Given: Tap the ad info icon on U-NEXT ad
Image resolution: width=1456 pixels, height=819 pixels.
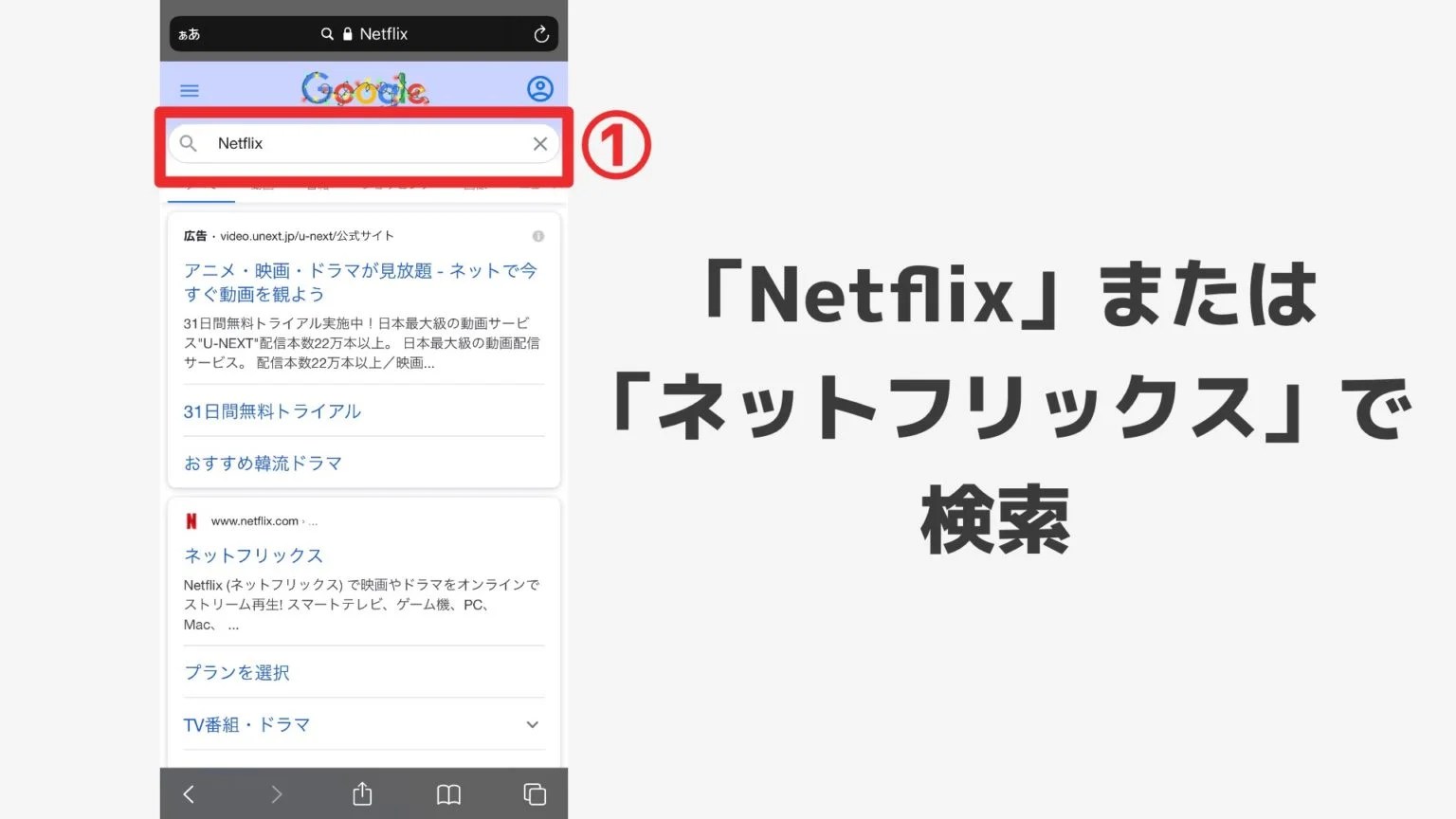Looking at the screenshot, I should point(538,236).
